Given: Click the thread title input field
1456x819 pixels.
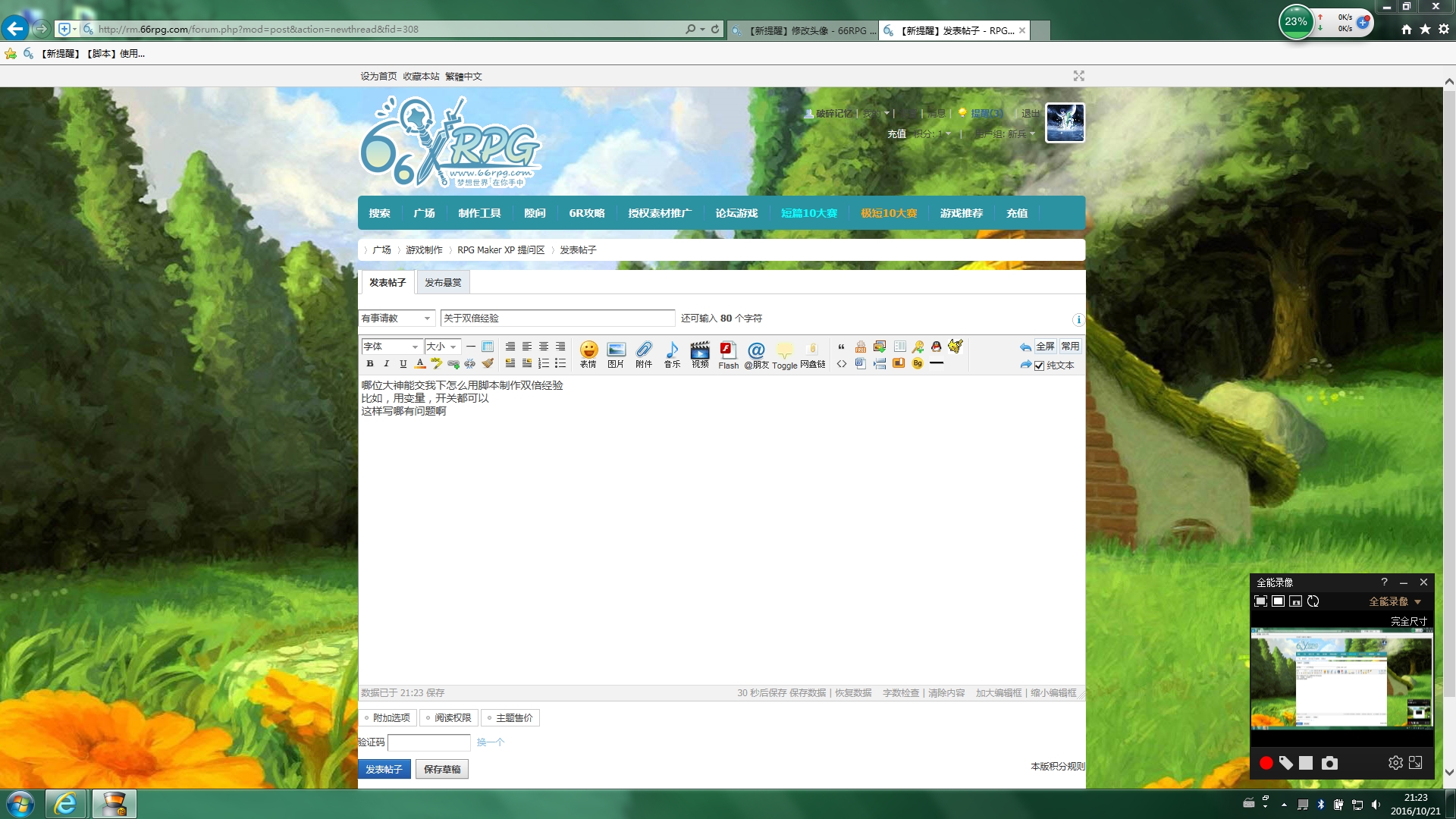Looking at the screenshot, I should [x=557, y=318].
